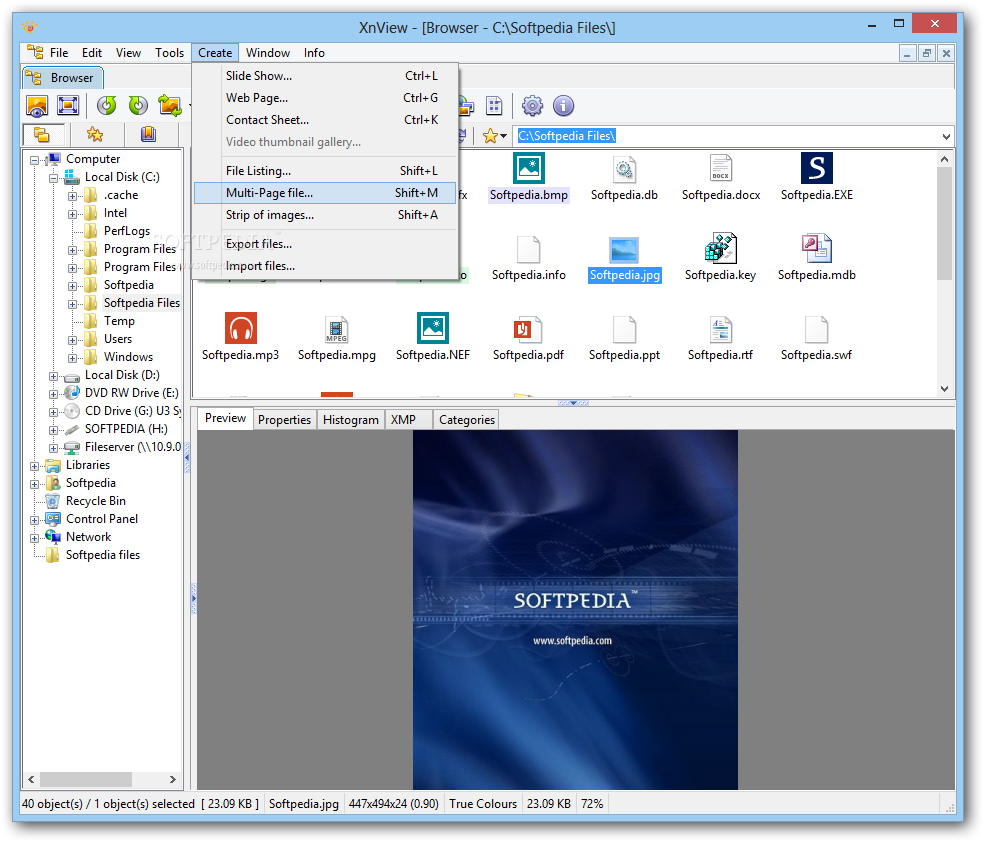Open the contact sheet layout toolbar icon
This screenshot has width=984, height=842.
495,105
